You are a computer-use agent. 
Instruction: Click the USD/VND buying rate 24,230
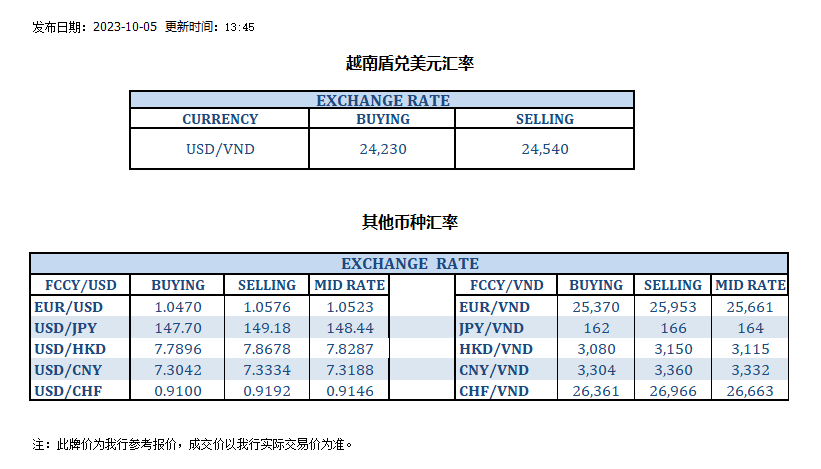[x=383, y=149]
